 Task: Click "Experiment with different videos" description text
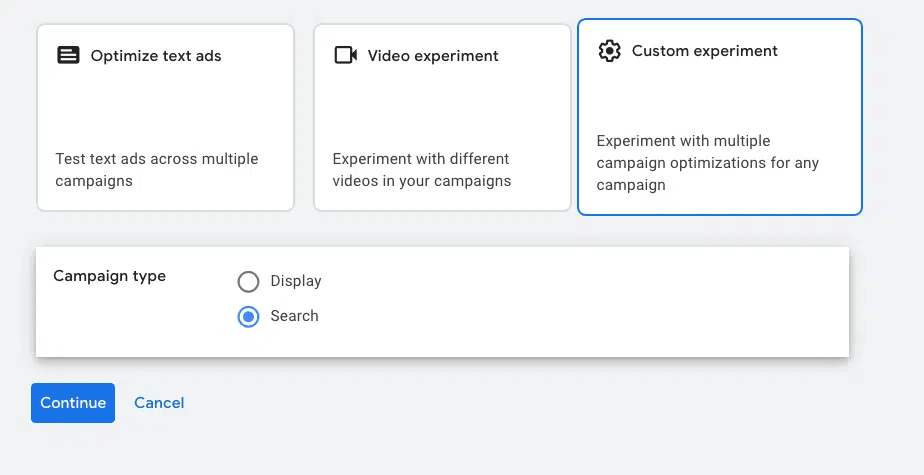pos(421,170)
